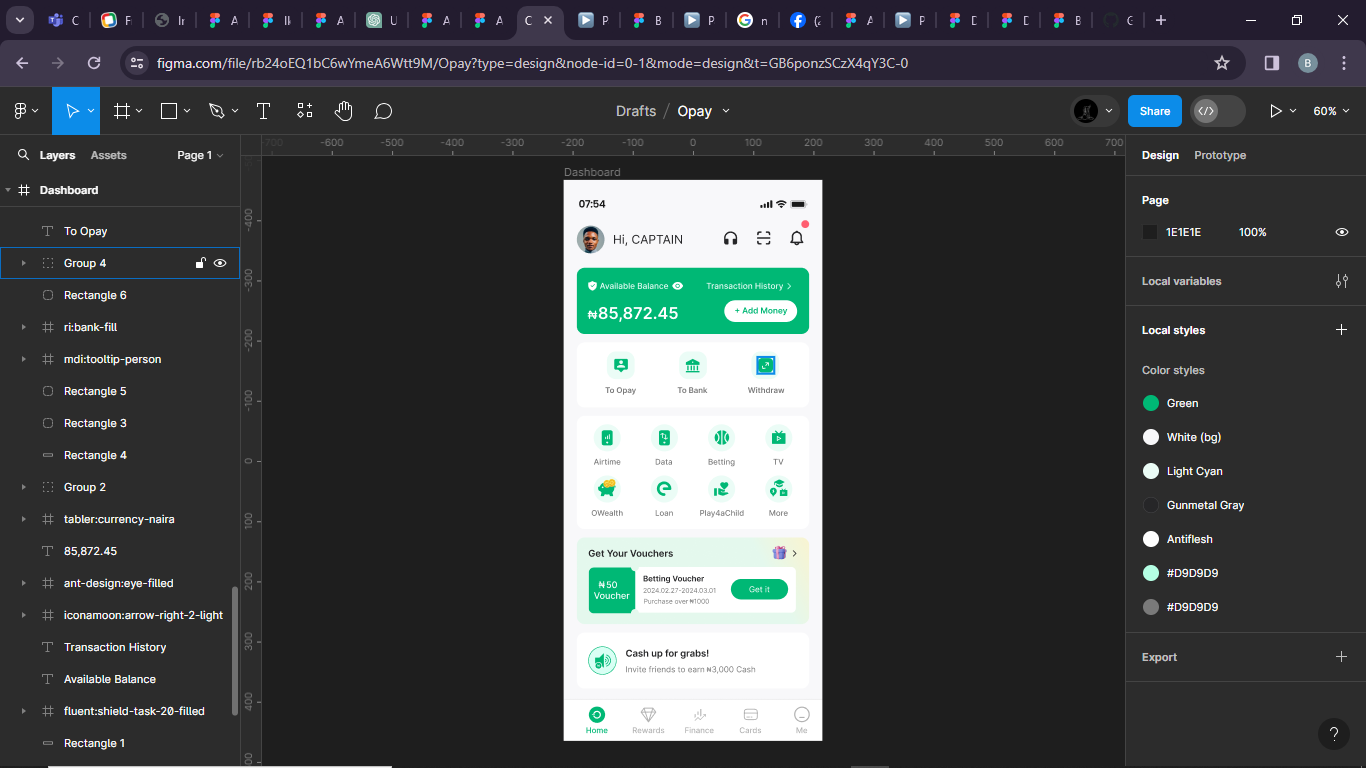Screen dimensions: 1366x768
Task: Toggle Dev Mode switch
Action: (1218, 111)
